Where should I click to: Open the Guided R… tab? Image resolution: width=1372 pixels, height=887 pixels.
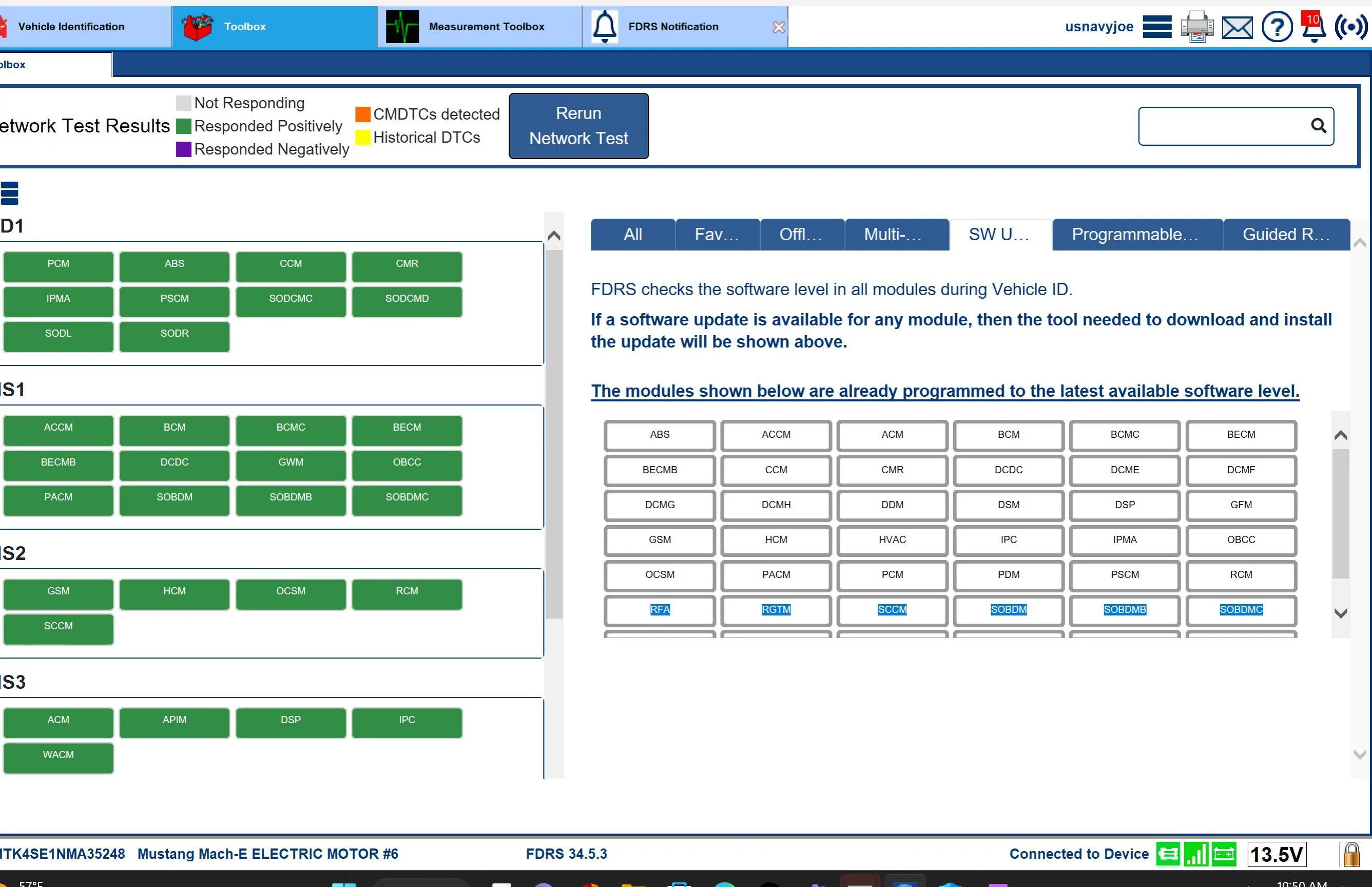(1287, 235)
